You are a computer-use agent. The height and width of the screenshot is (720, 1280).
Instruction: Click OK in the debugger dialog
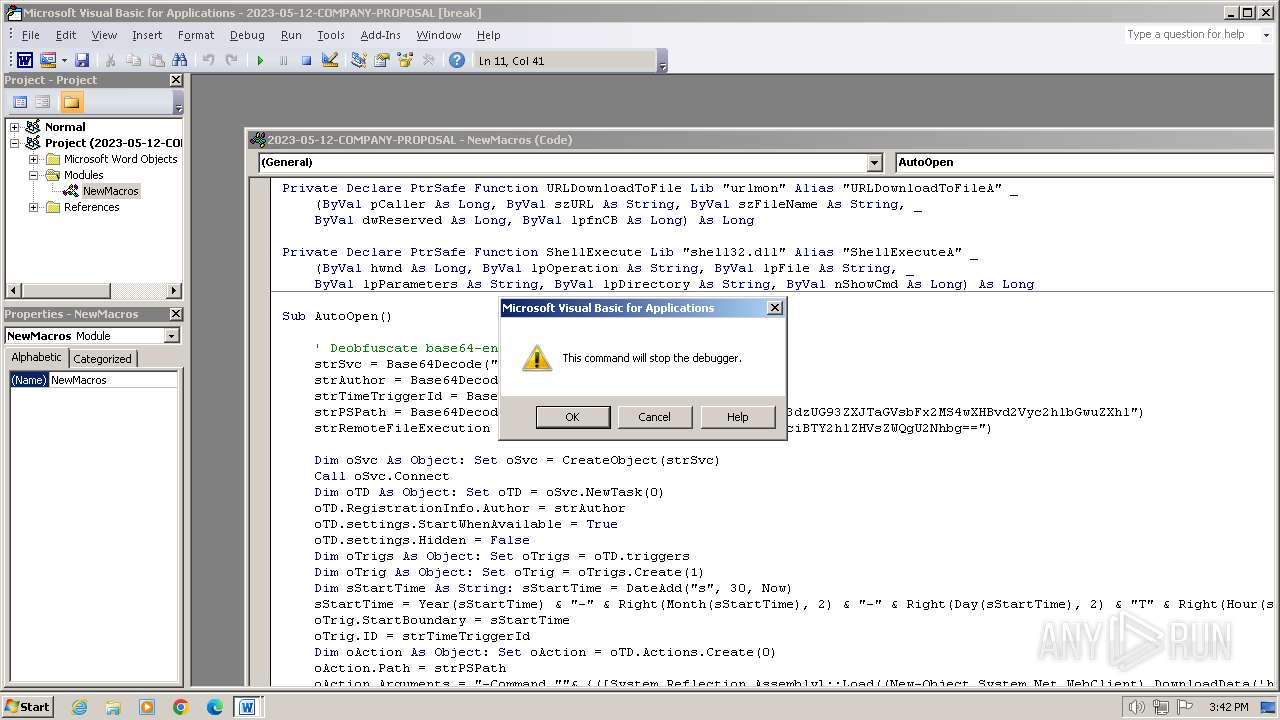coord(572,417)
